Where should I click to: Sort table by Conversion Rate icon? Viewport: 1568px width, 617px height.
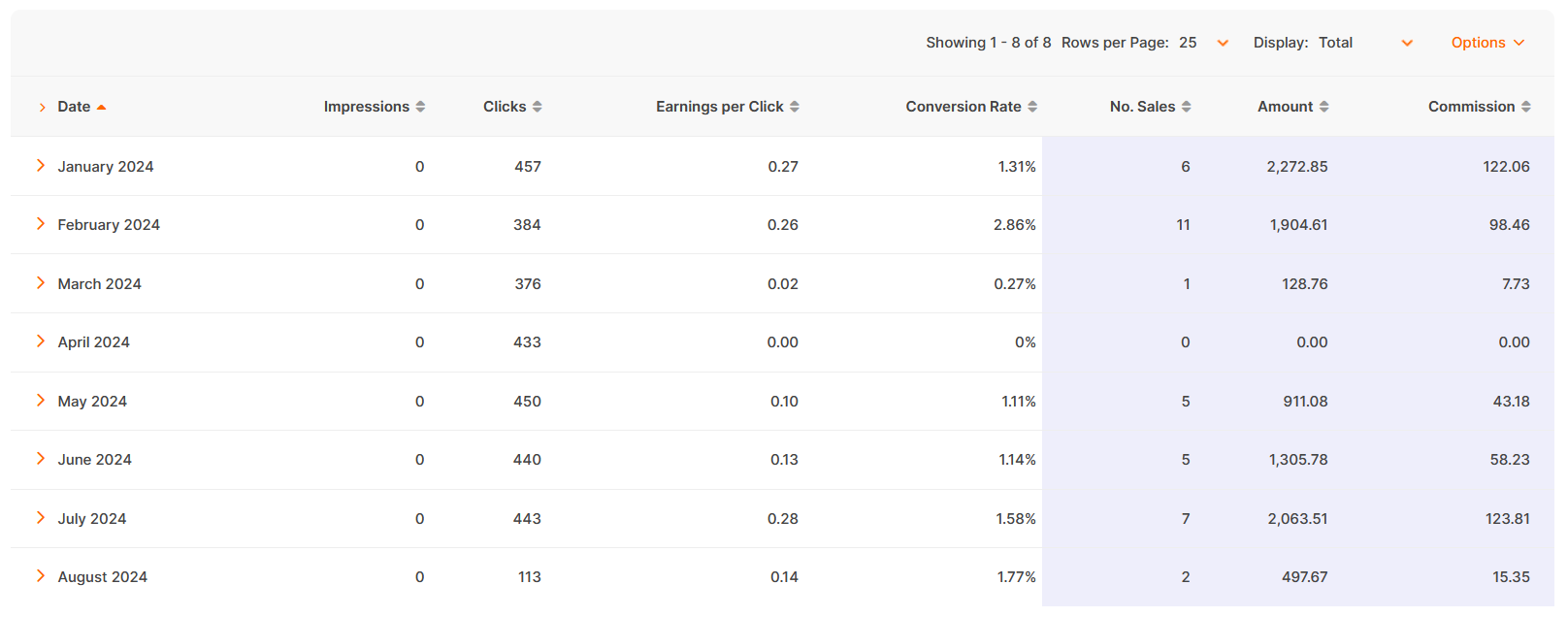(x=1032, y=107)
